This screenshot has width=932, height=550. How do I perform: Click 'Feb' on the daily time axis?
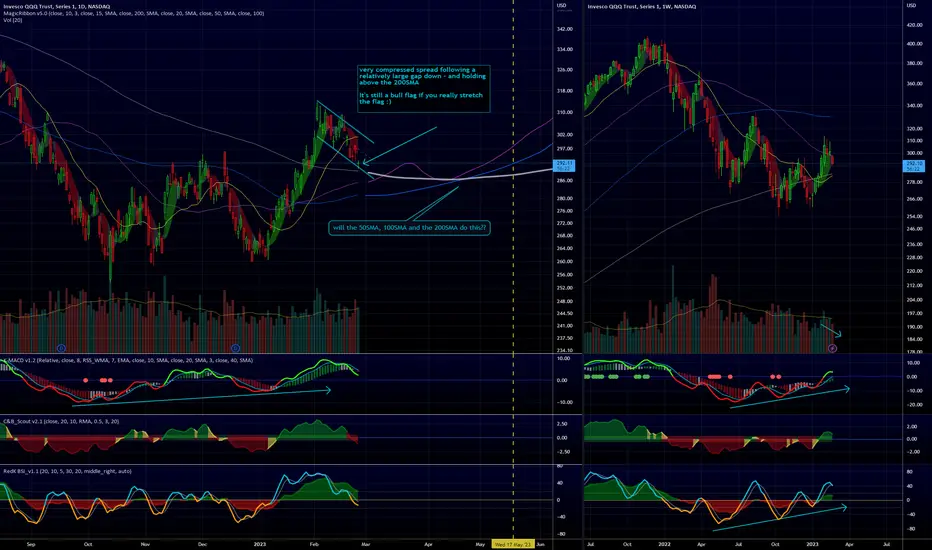point(314,544)
